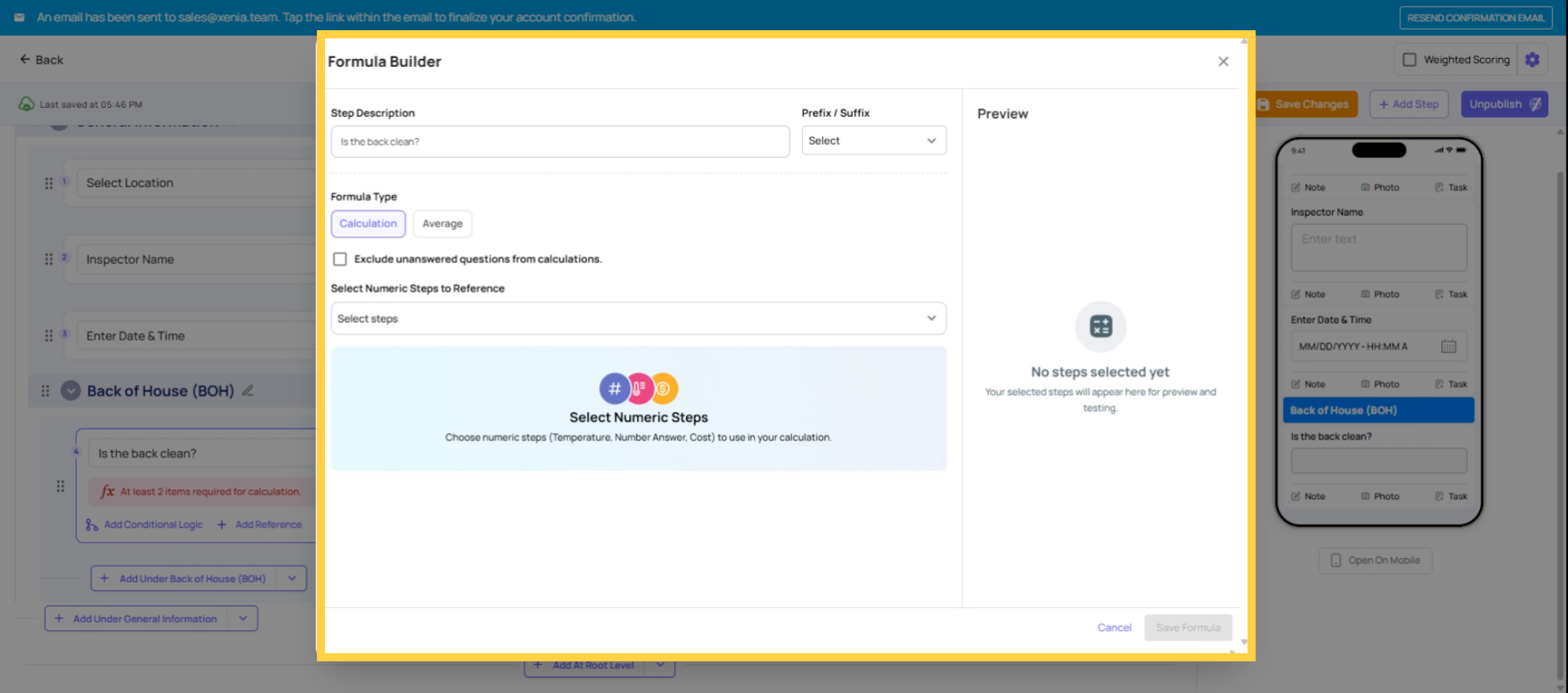Cancel the Formula Builder dialog
Screen dimensions: 1568x693
point(1114,628)
